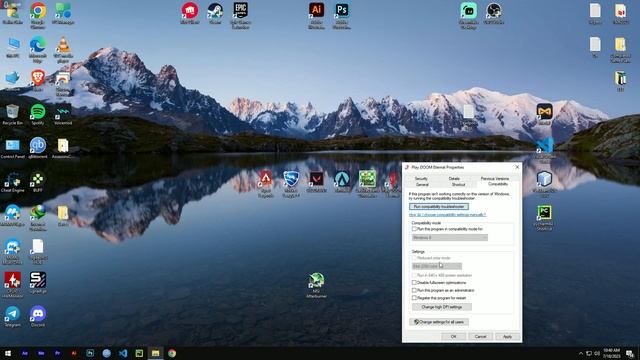Select PyCharm desktop shortcut
The image size is (640, 360).
tap(544, 218)
